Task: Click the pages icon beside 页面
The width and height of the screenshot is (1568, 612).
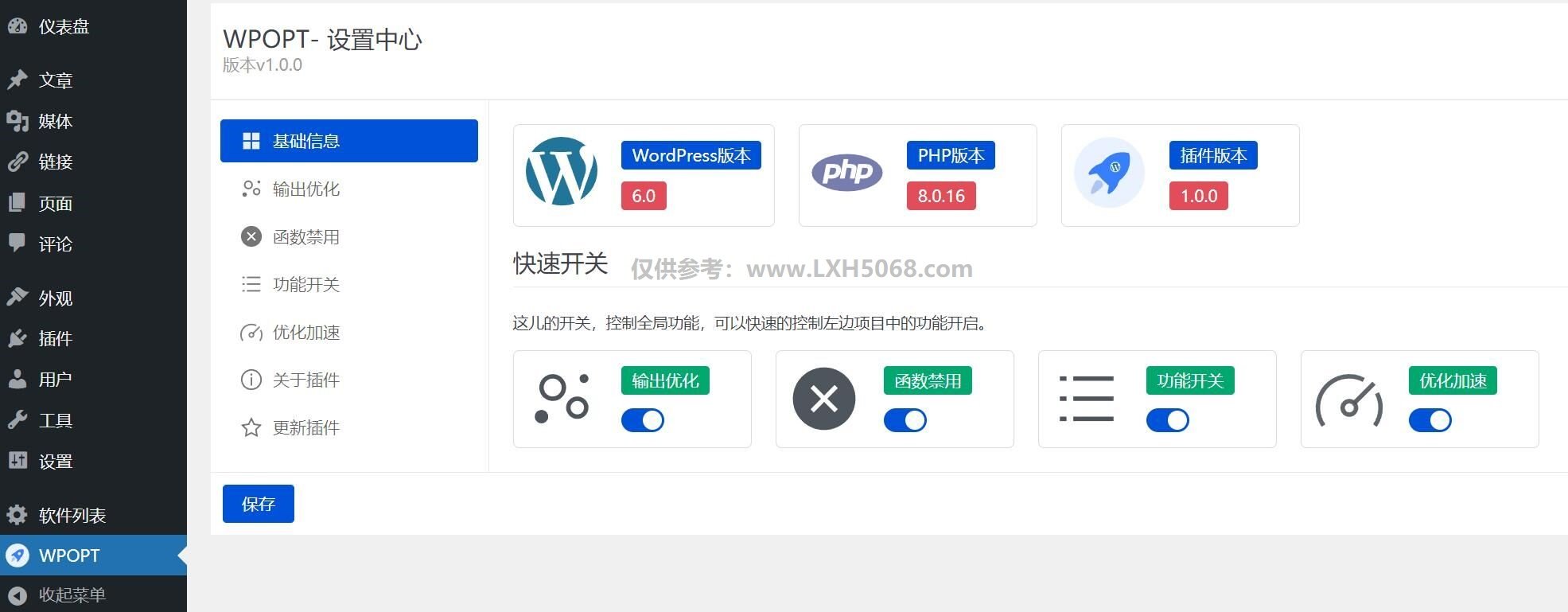Action: (18, 203)
